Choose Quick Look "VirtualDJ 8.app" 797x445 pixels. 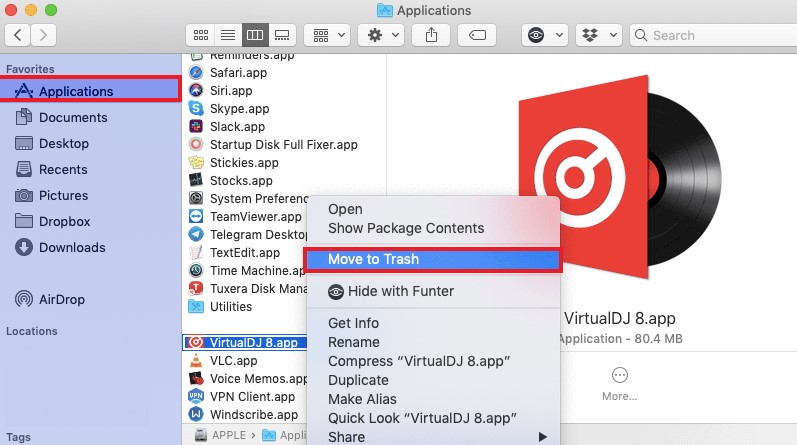pyautogui.click(x=433, y=418)
